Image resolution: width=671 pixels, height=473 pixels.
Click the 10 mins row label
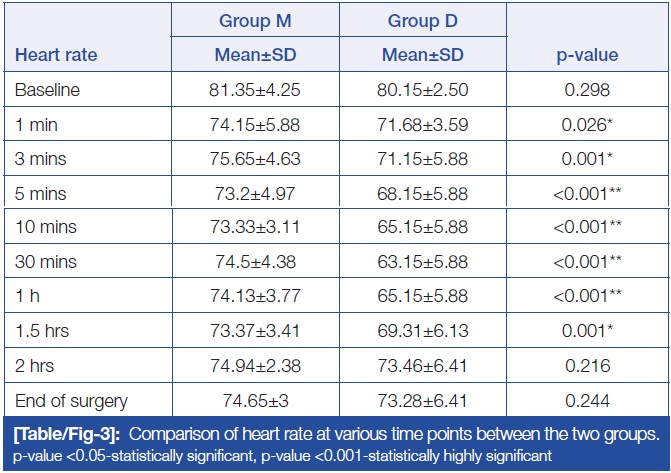[x=44, y=230]
